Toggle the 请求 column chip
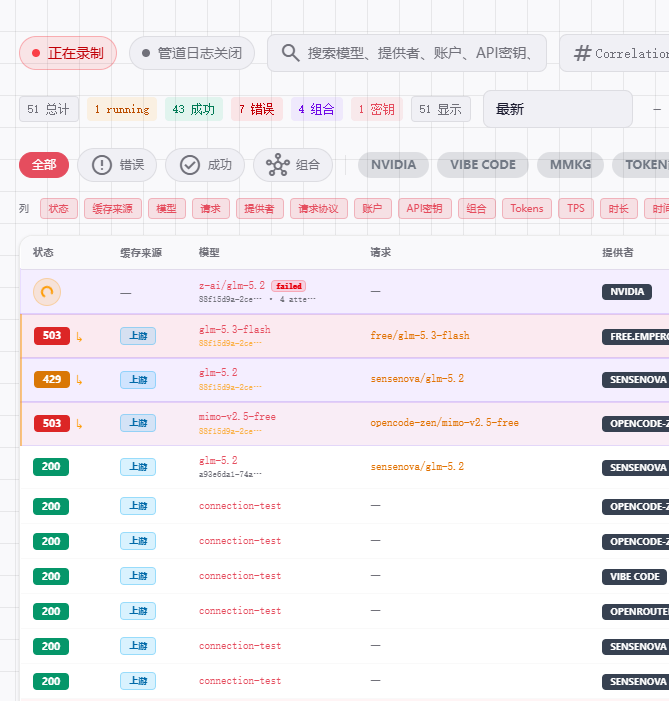 [x=211, y=209]
